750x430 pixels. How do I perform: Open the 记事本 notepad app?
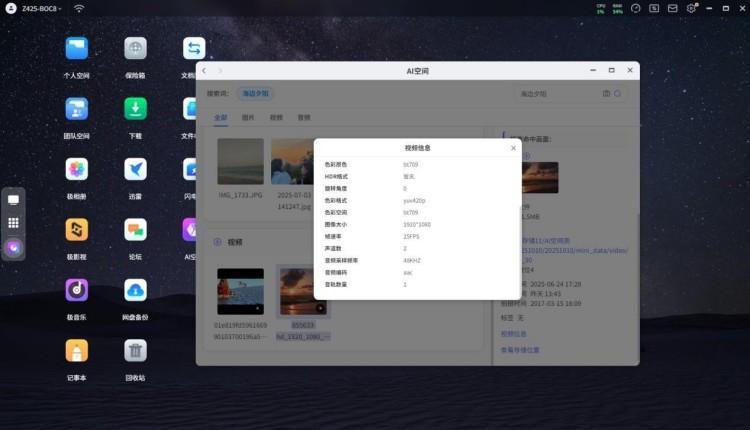pos(77,350)
